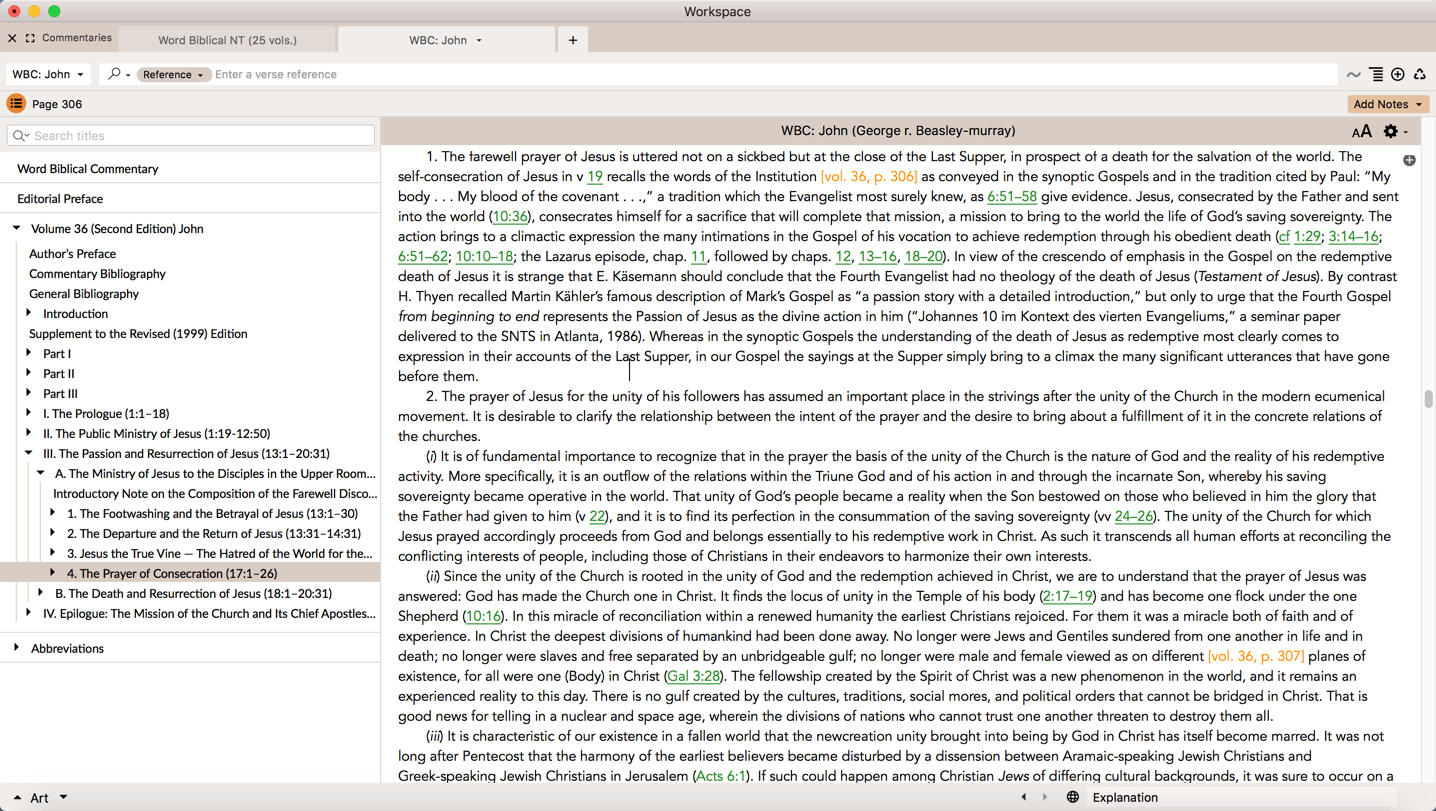
Task: Follow the 2:17–19 verse link
Action: coord(1067,597)
